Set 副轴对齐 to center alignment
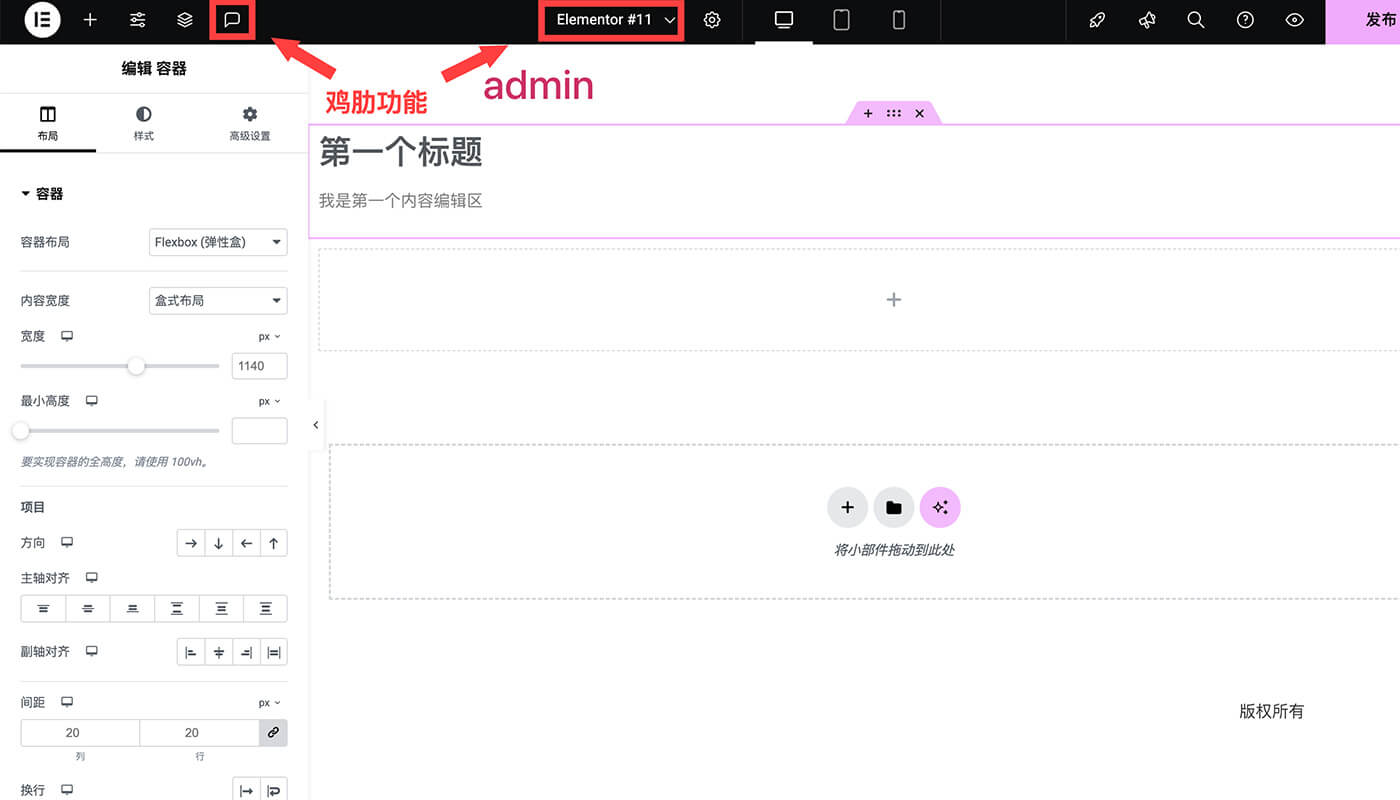 pos(218,652)
